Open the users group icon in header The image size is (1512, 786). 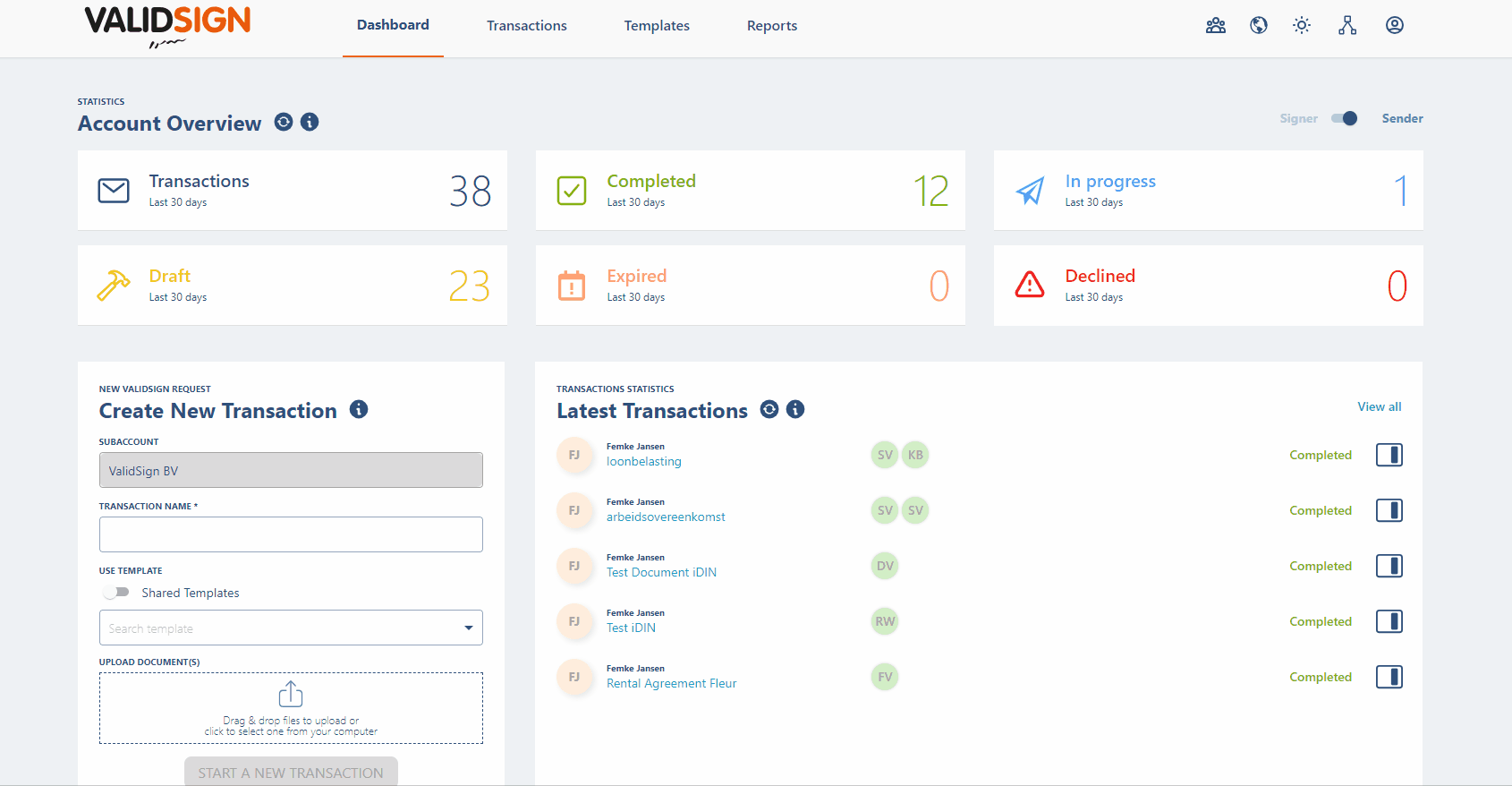click(x=1216, y=25)
